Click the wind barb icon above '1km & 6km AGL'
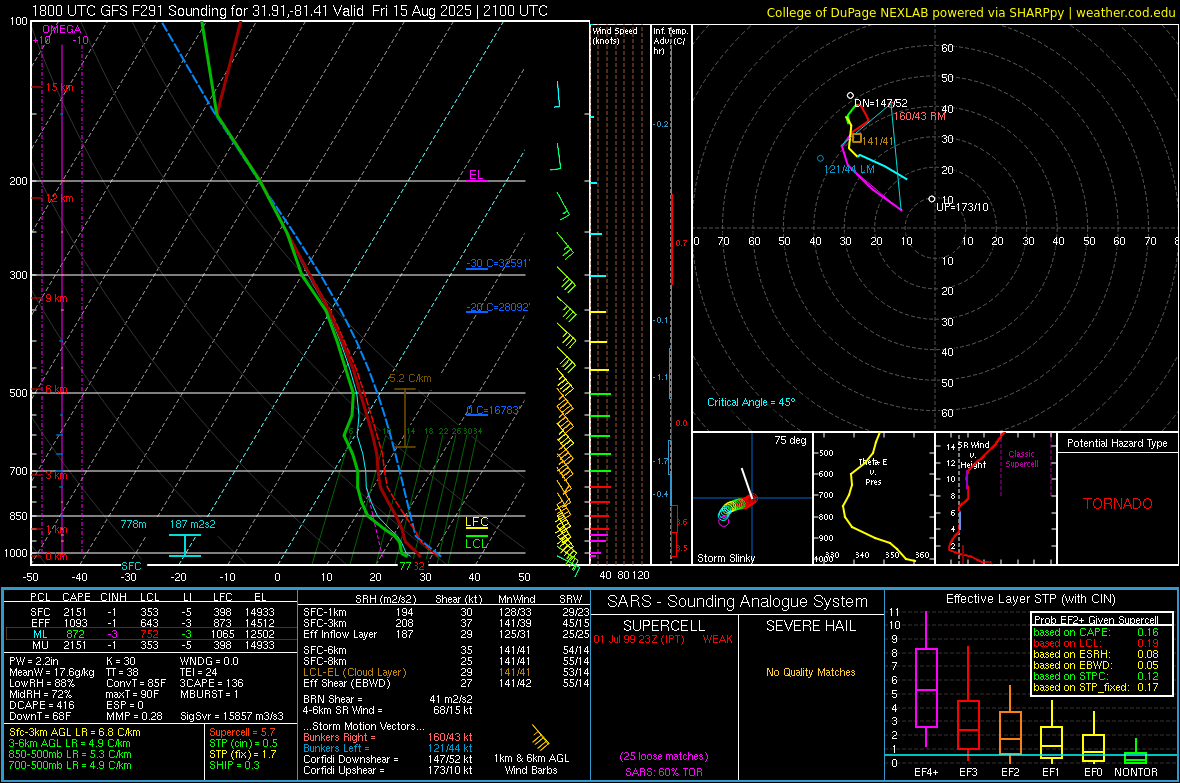The image size is (1180, 783). click(x=540, y=736)
